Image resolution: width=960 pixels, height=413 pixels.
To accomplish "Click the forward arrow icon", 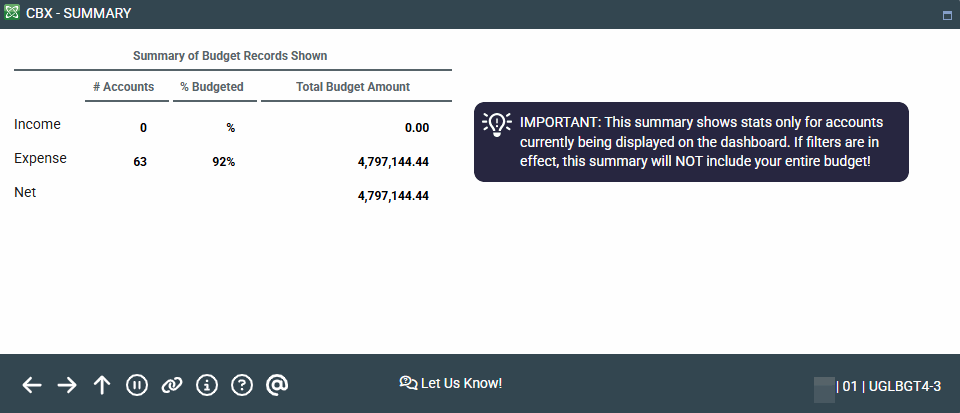I will coord(67,385).
